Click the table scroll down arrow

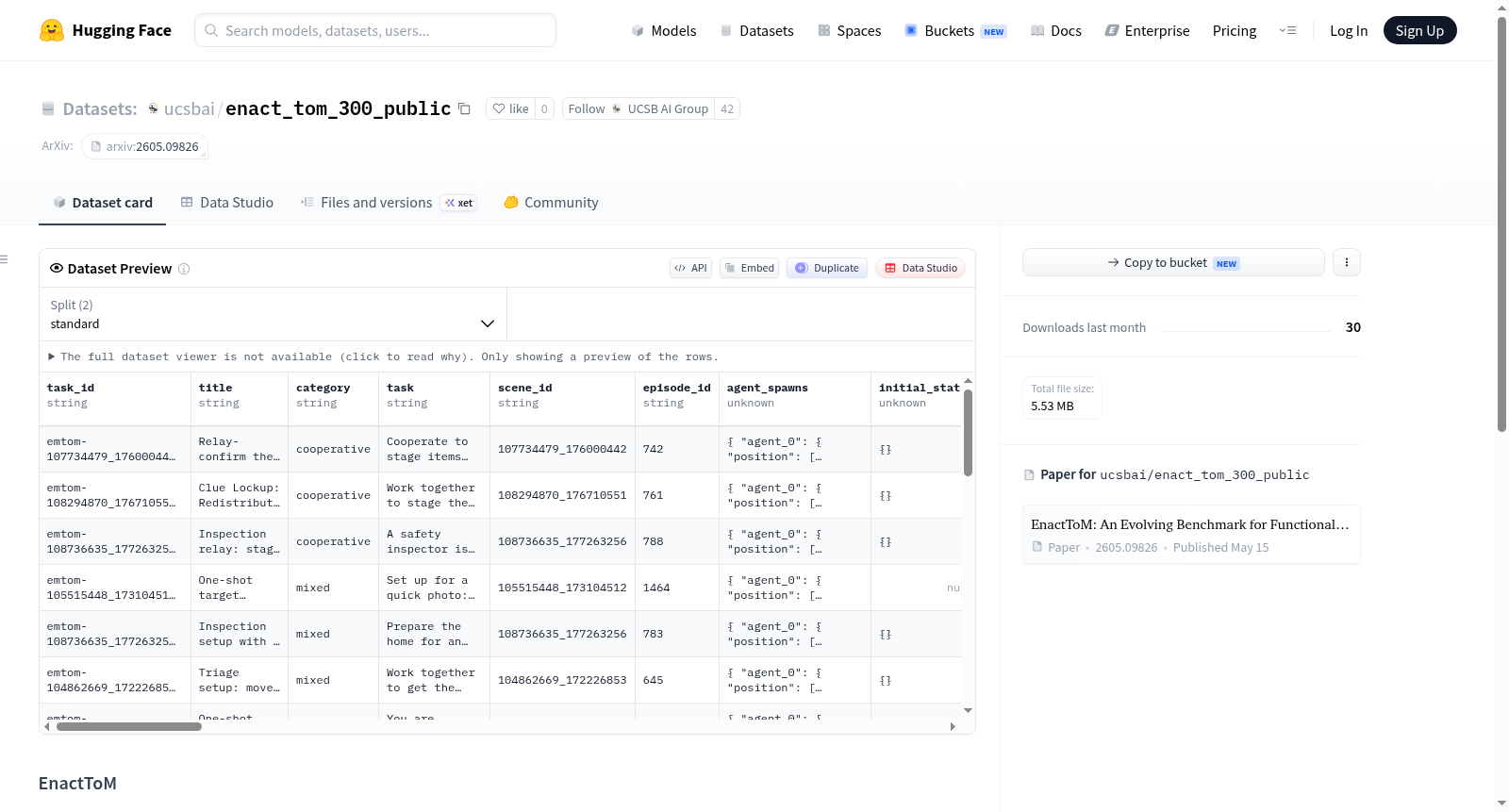point(968,710)
